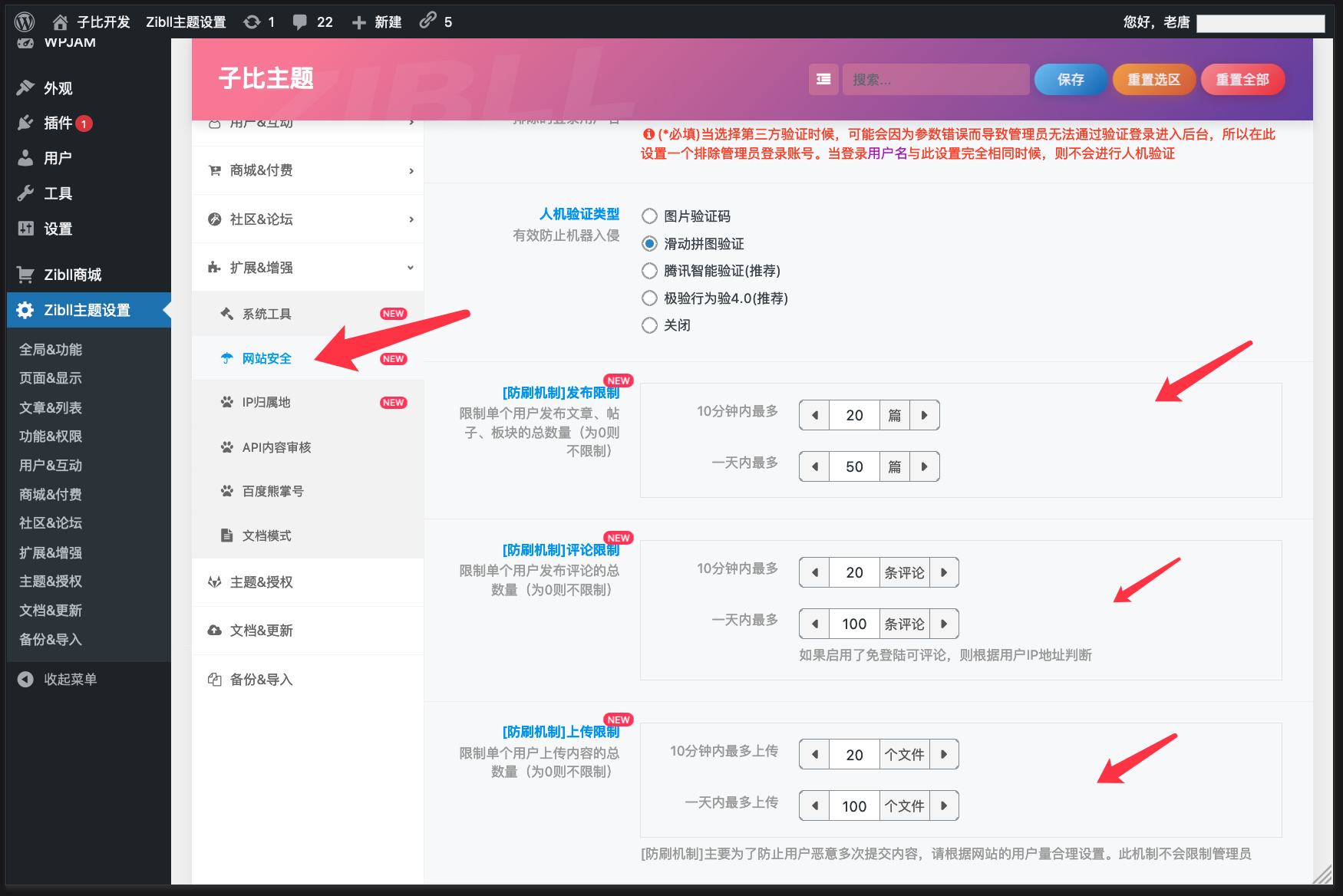
Task: Open 全局&功能 in the left sidebar
Action: tap(50, 348)
